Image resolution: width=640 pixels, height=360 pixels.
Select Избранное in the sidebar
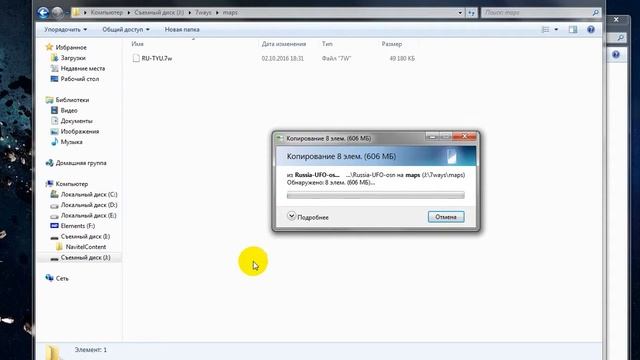(71, 47)
